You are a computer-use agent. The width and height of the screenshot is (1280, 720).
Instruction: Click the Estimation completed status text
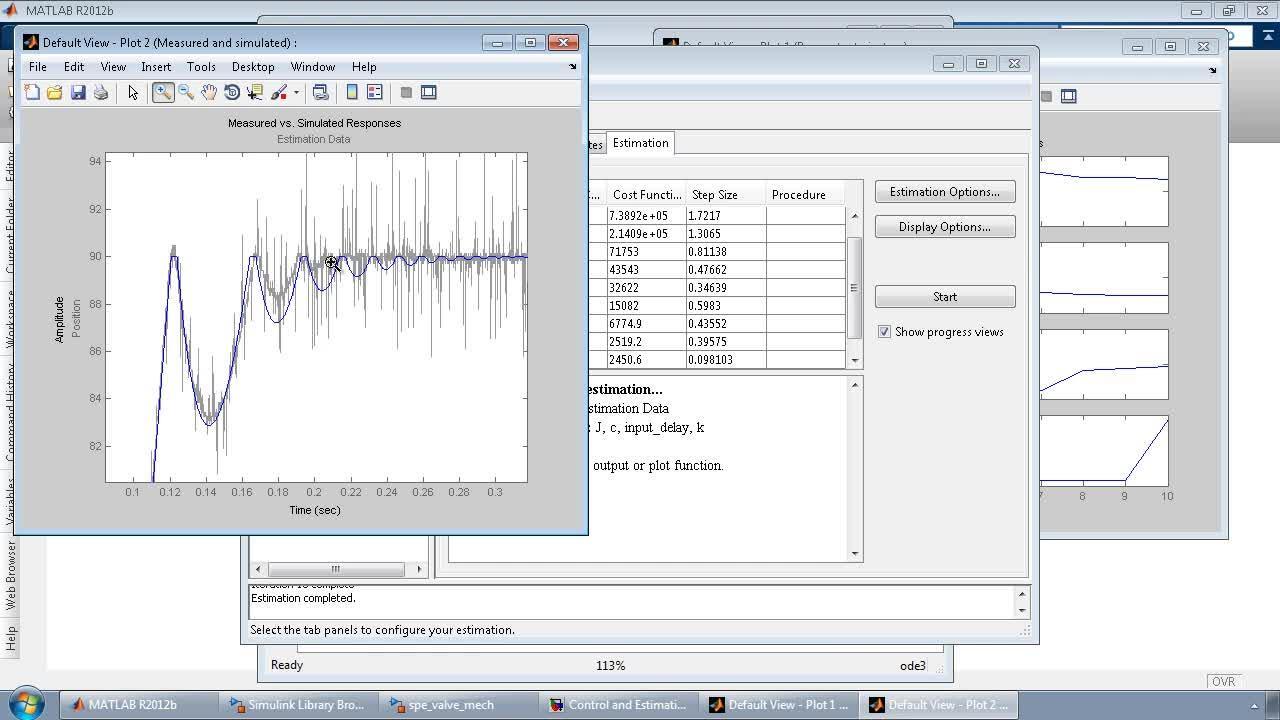tap(303, 598)
